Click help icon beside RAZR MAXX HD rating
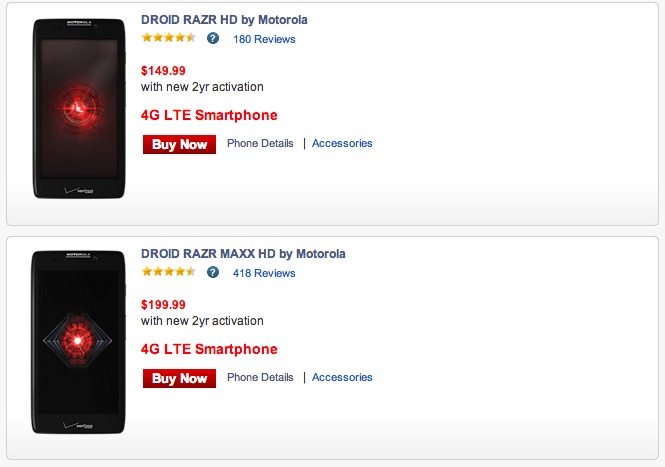Viewport: 665px width, 467px height. click(x=213, y=272)
